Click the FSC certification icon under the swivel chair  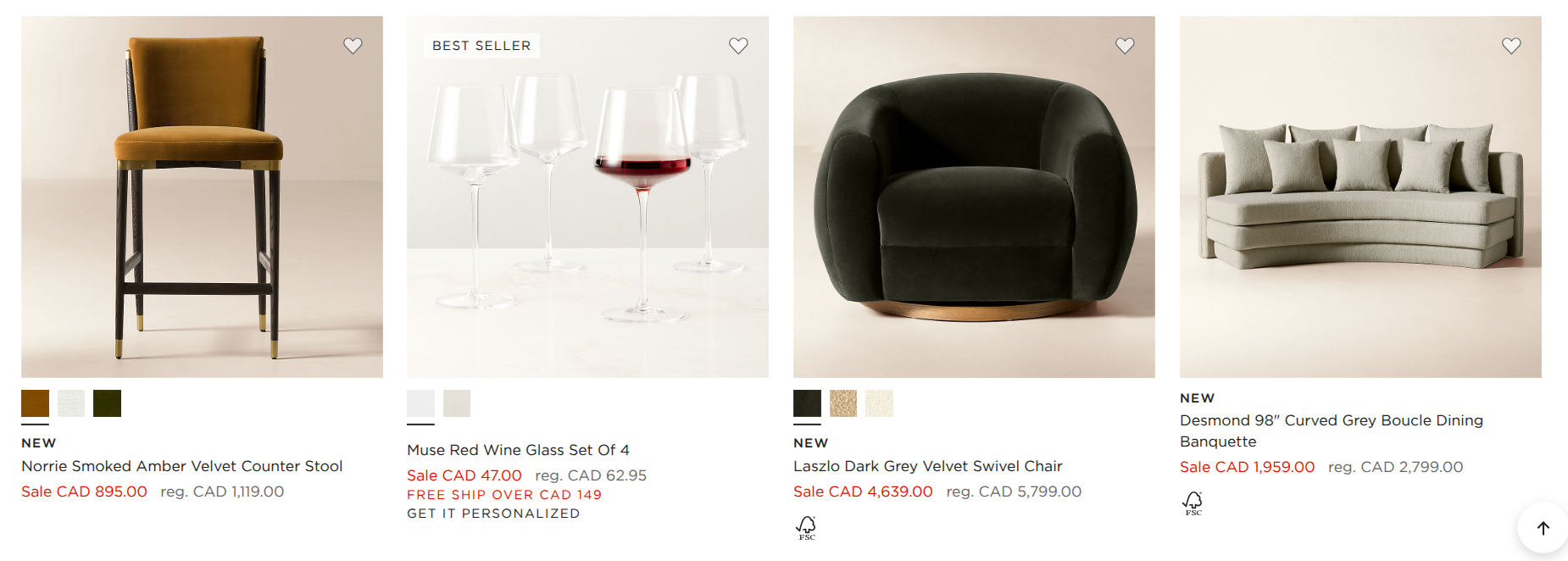[807, 527]
